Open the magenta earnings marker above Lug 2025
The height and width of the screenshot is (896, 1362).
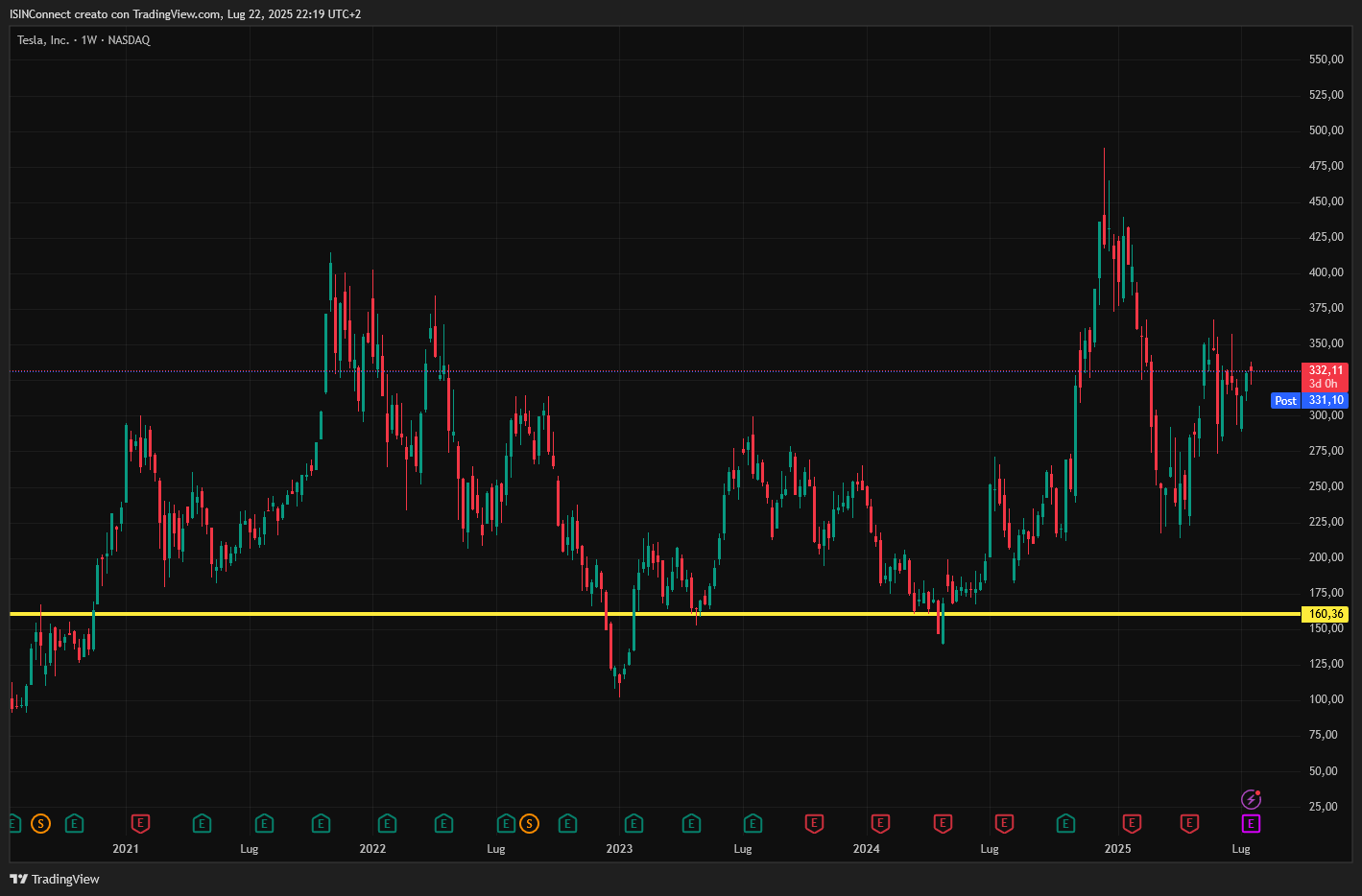(1251, 823)
